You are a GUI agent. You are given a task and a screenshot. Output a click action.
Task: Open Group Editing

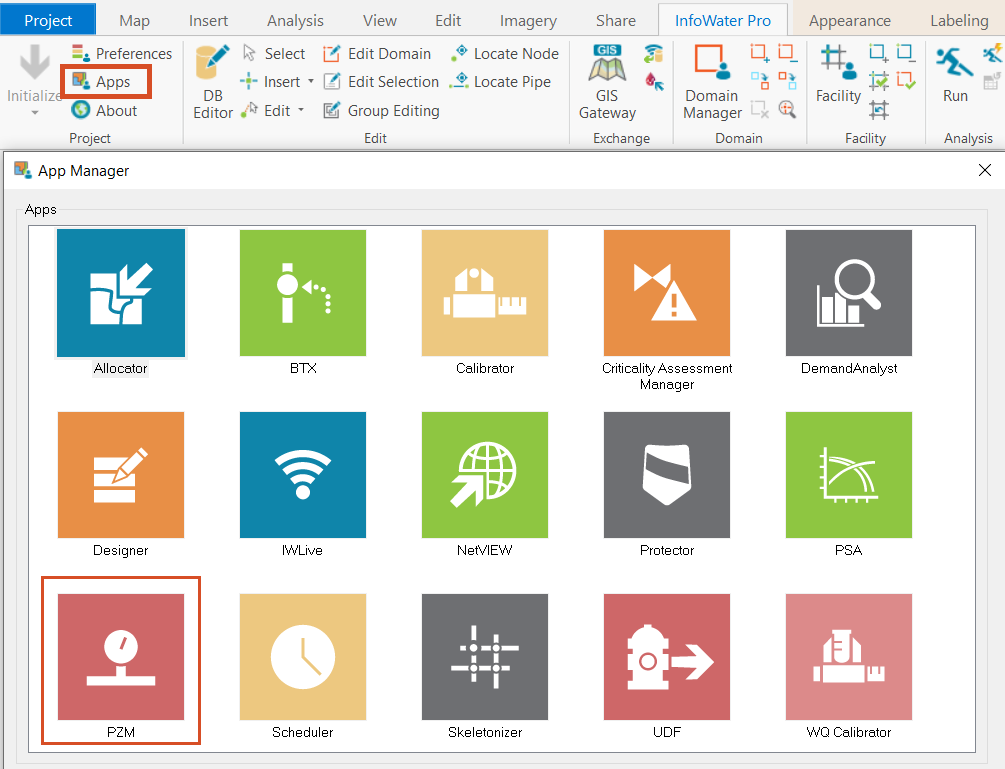coord(381,110)
